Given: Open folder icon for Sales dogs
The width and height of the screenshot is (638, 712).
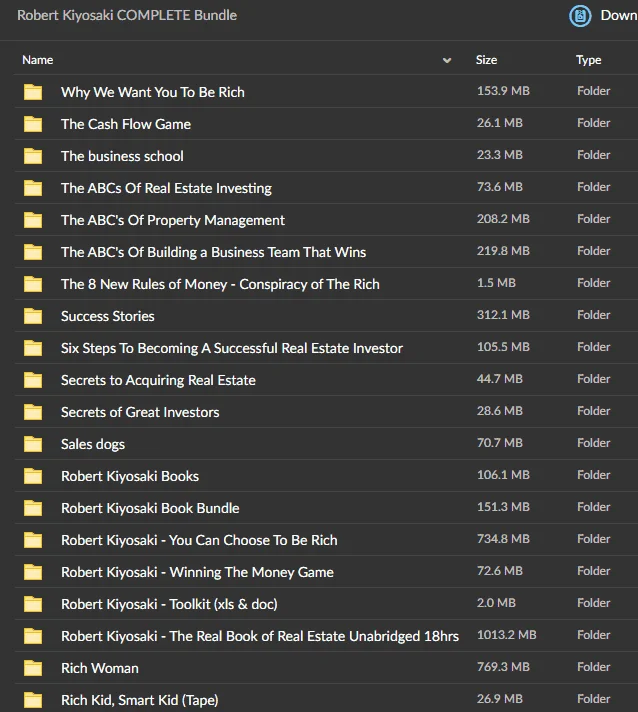Looking at the screenshot, I should click(x=33, y=444).
